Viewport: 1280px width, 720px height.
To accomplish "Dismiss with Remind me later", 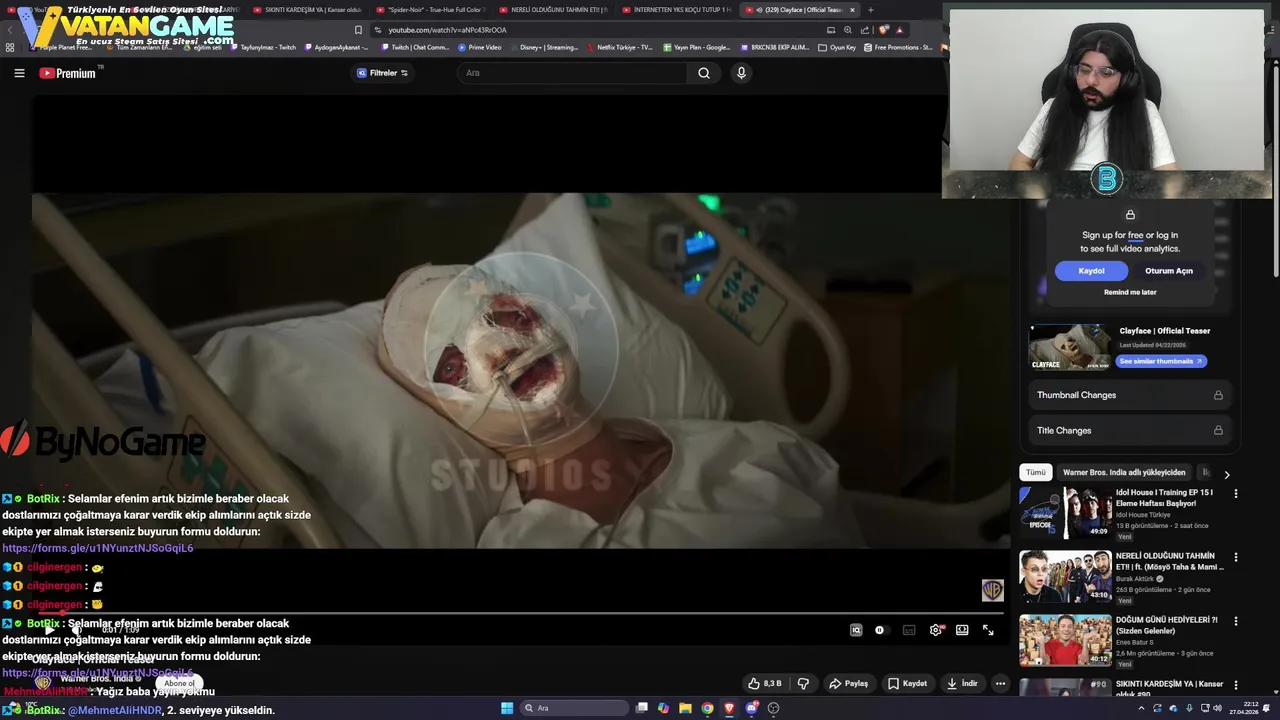I will tap(1130, 292).
